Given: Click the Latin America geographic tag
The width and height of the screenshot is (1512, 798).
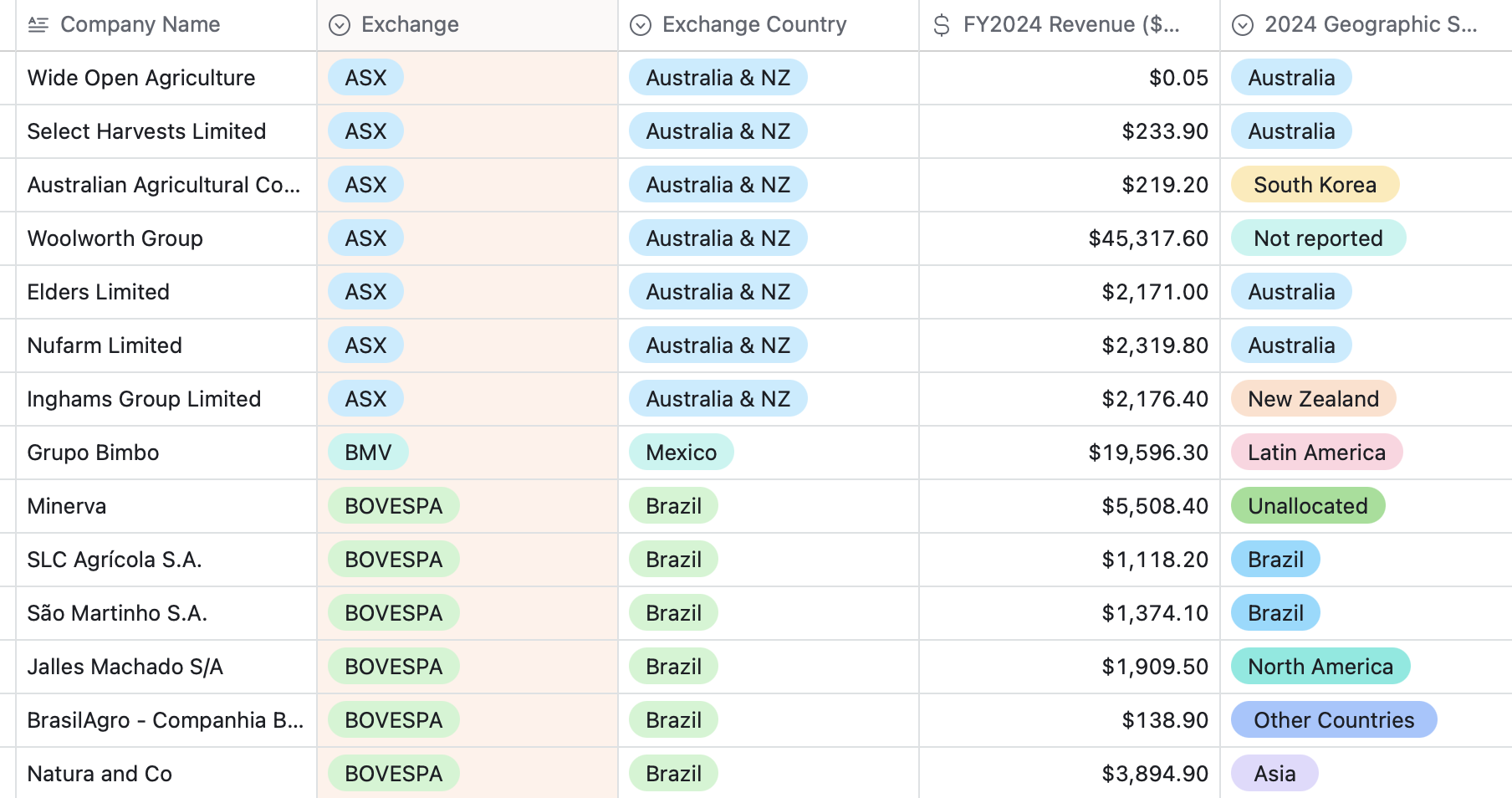Looking at the screenshot, I should (x=1316, y=453).
